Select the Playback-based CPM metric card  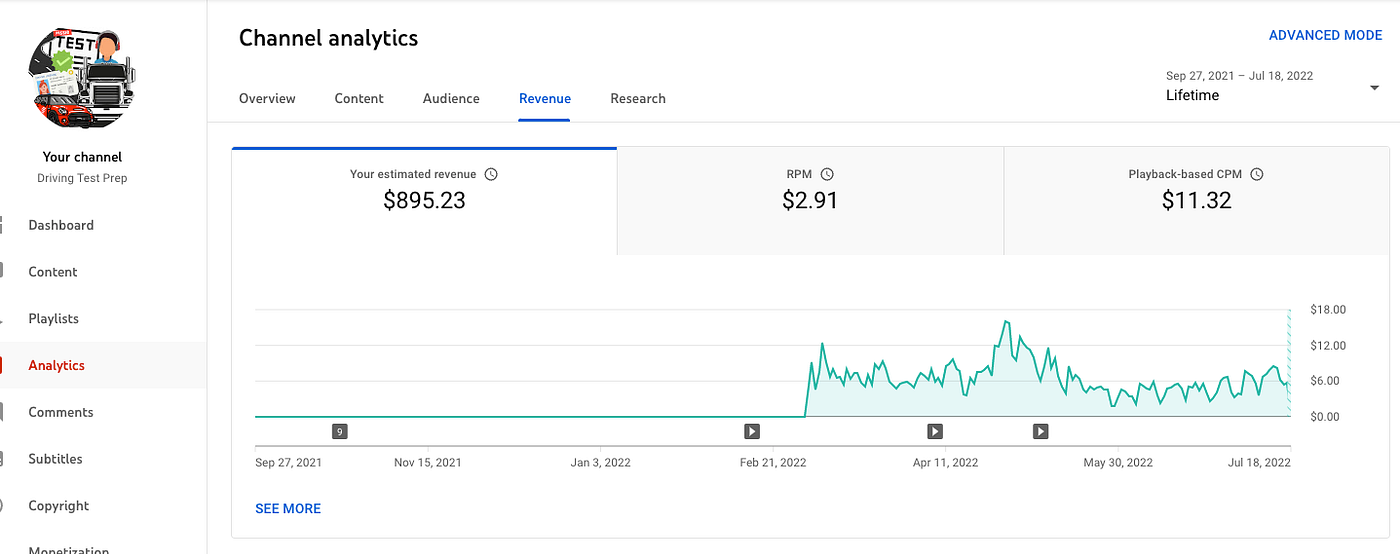point(1196,200)
